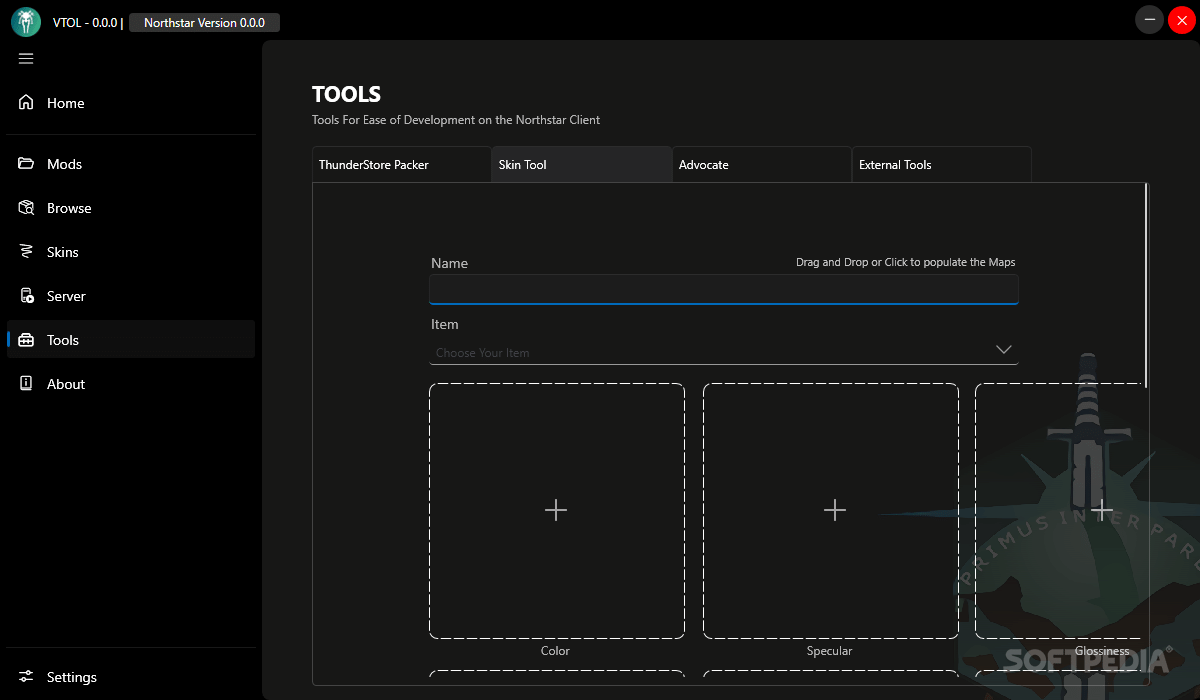The image size is (1200, 700).
Task: Click the VTOL app logo icon
Action: tap(26, 22)
